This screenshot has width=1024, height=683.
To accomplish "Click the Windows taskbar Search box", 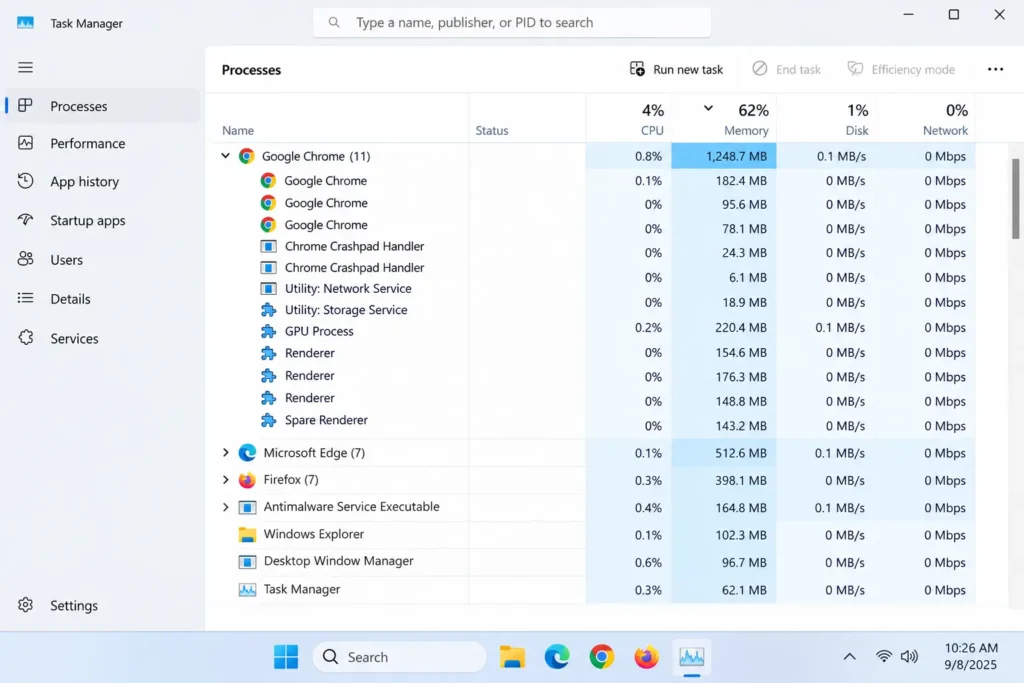I will 400,657.
